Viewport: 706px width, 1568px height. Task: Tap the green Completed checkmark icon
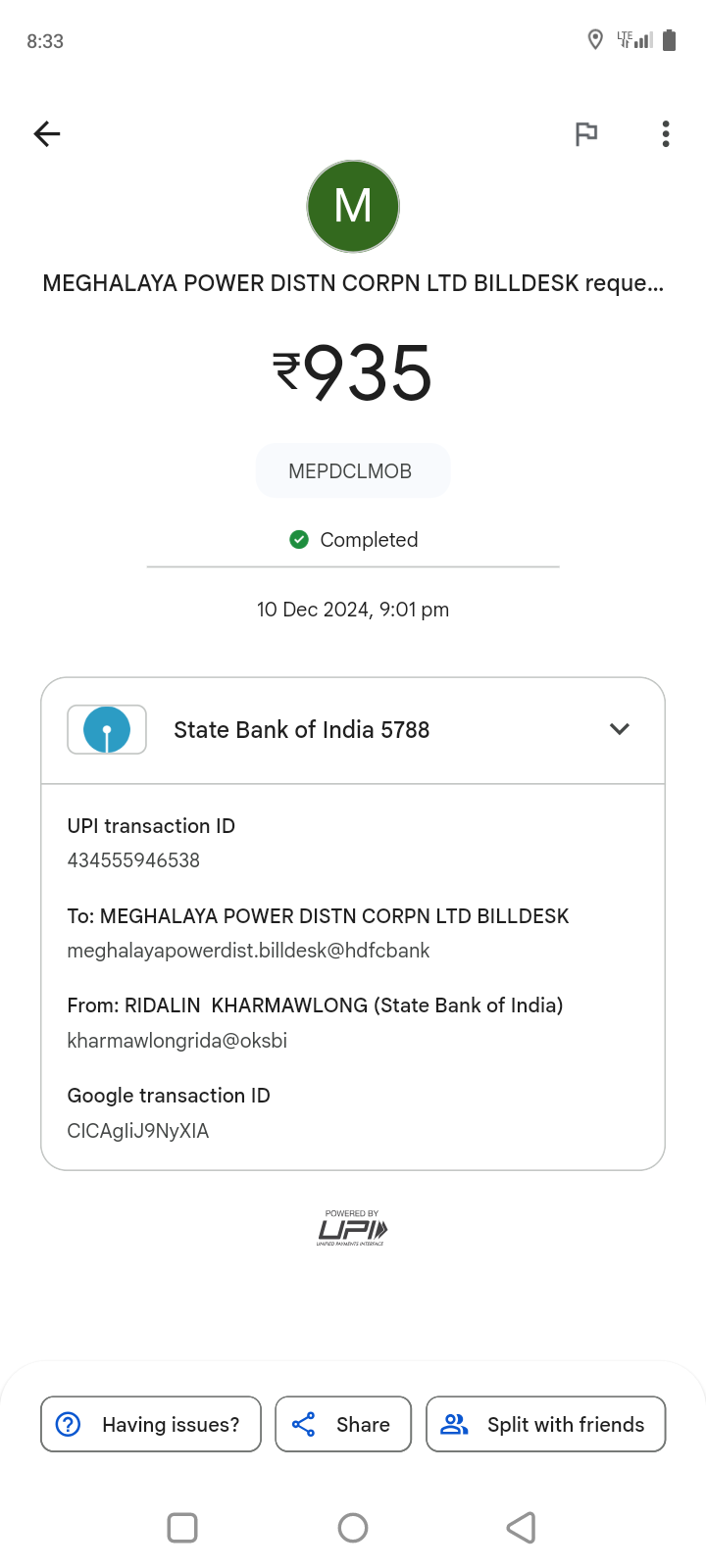tap(299, 539)
